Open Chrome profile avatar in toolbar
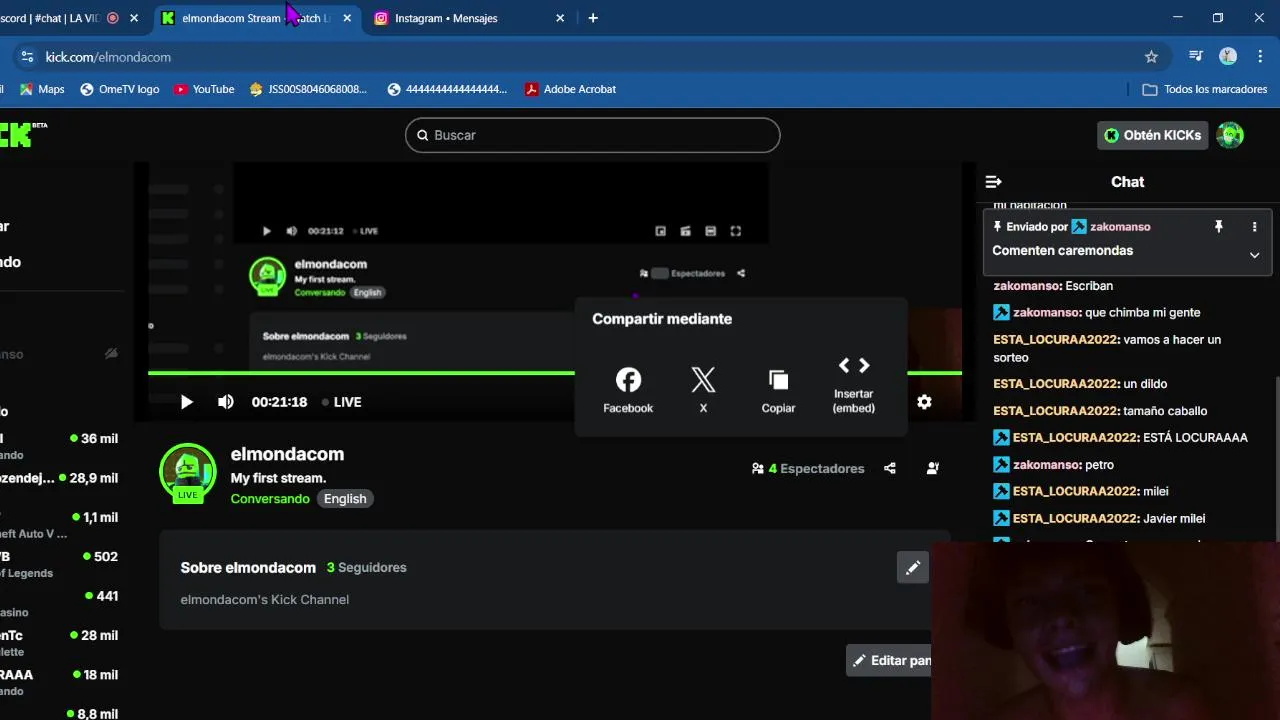Screen dimensions: 1280x720 click(1228, 57)
